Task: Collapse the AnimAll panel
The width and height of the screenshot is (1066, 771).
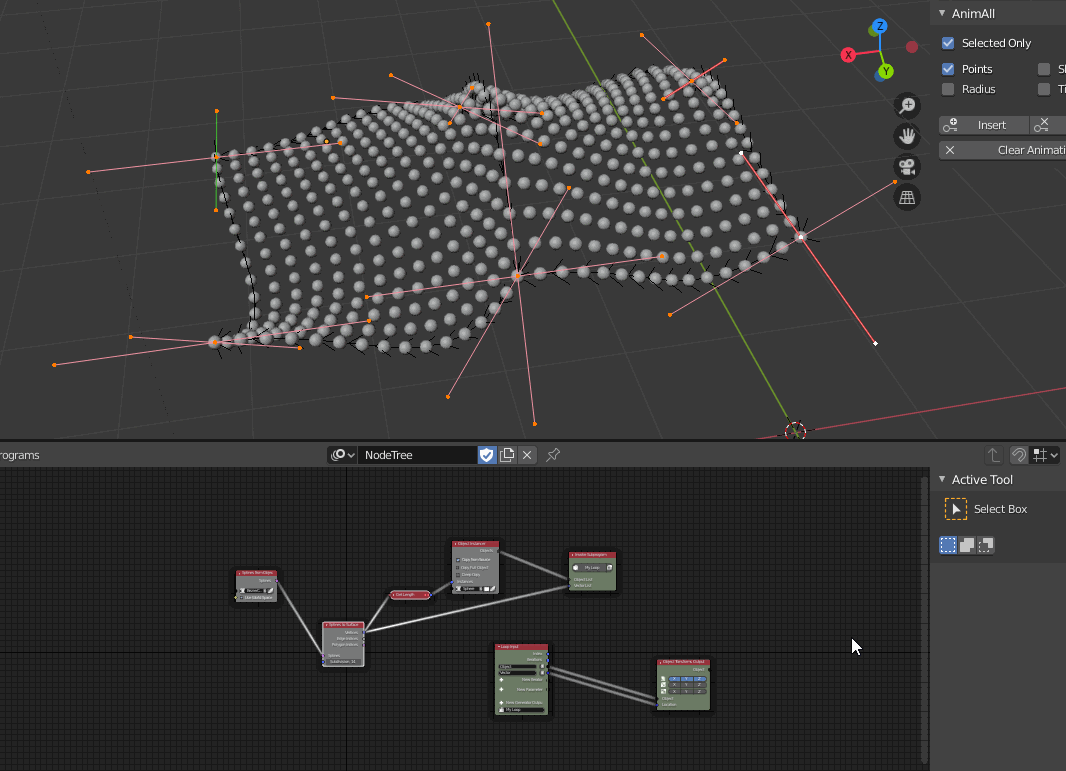Action: pos(941,13)
